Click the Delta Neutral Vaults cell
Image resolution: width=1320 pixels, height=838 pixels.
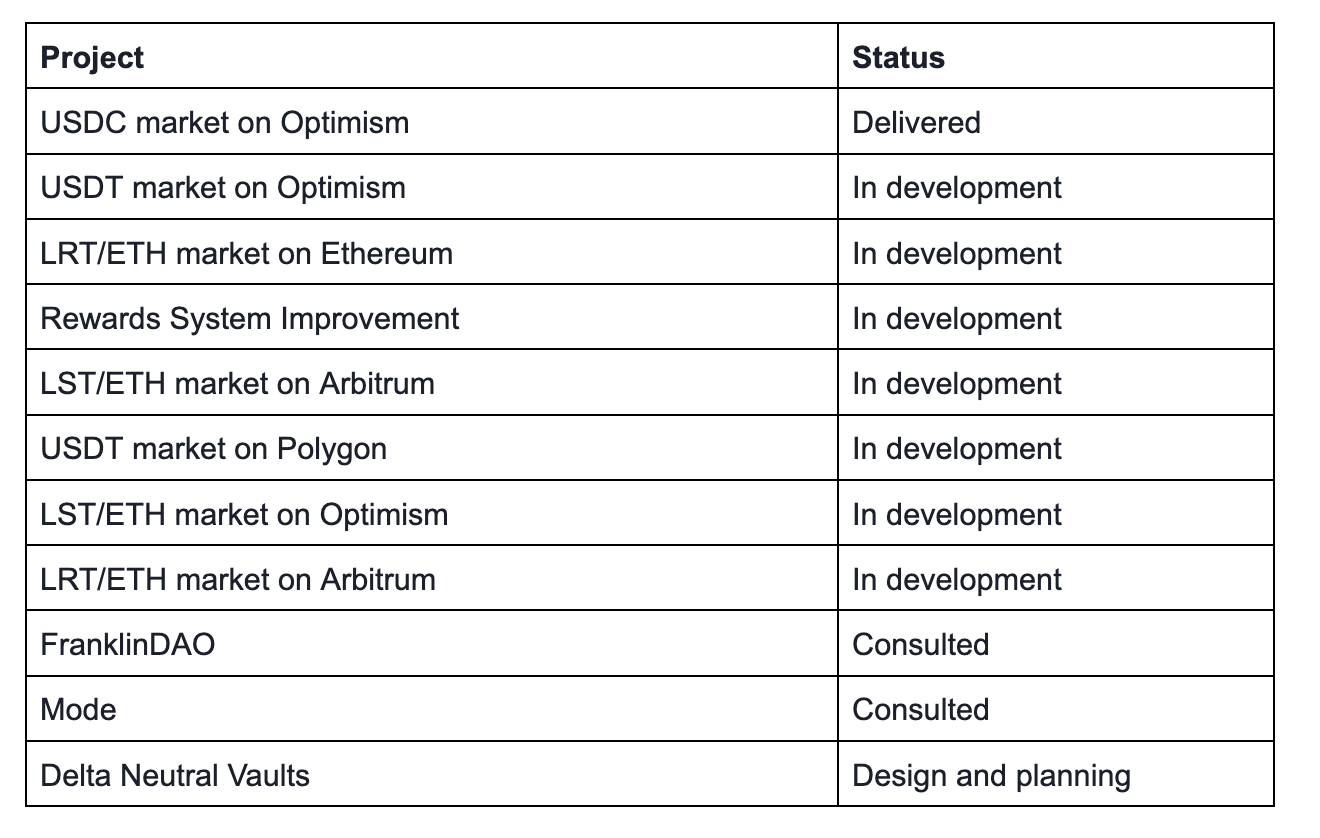coord(175,776)
